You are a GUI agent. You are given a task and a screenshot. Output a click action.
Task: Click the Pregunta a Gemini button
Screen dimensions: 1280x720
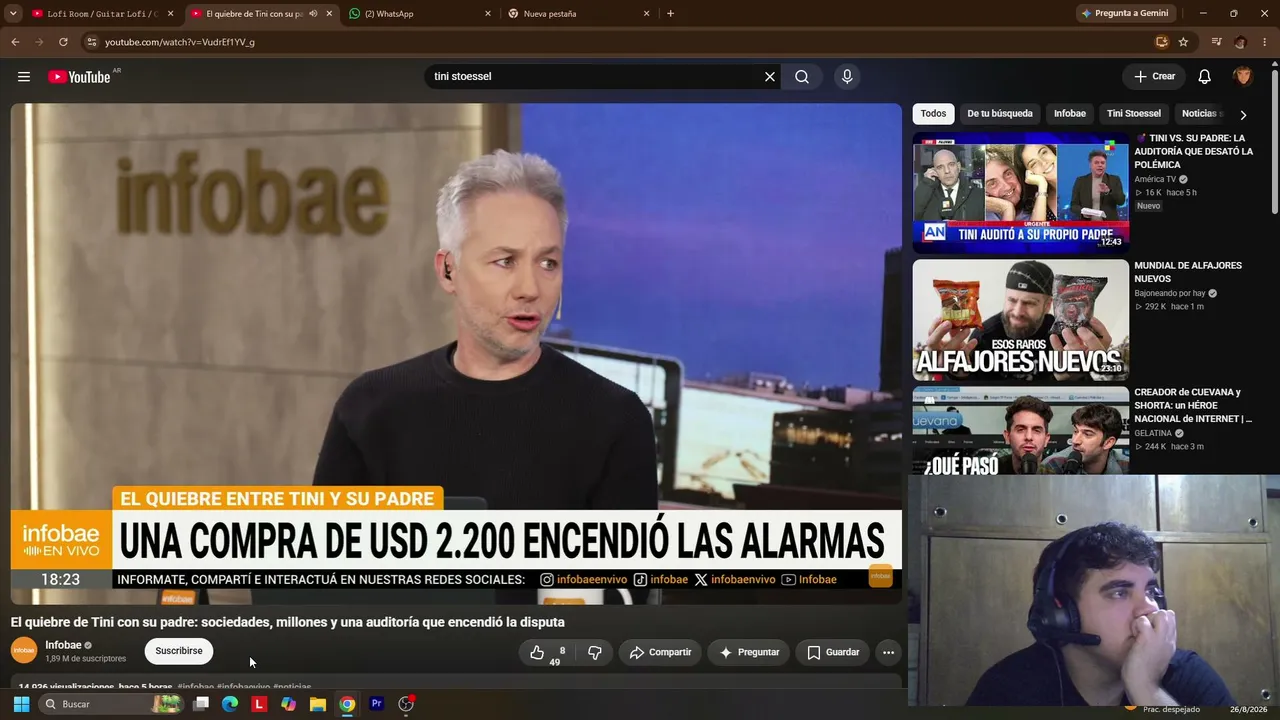click(1124, 14)
